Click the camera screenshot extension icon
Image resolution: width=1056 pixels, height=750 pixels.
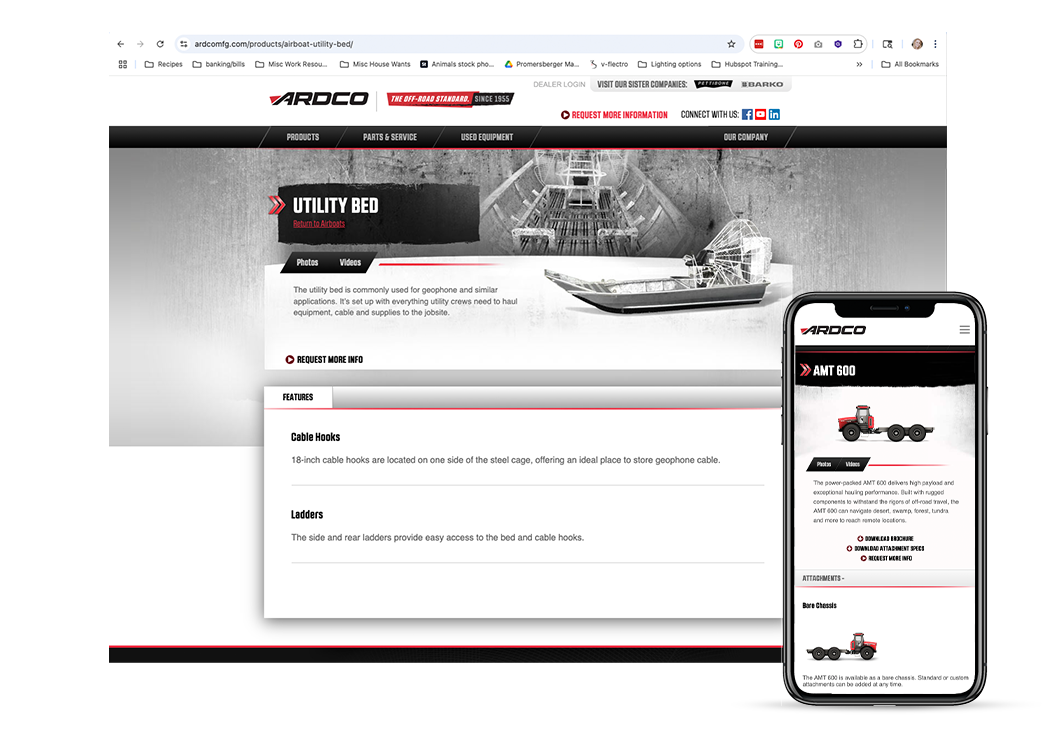click(x=818, y=44)
